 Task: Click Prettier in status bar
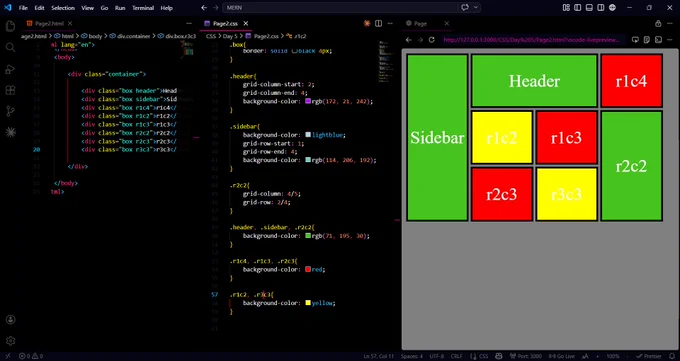[648, 356]
